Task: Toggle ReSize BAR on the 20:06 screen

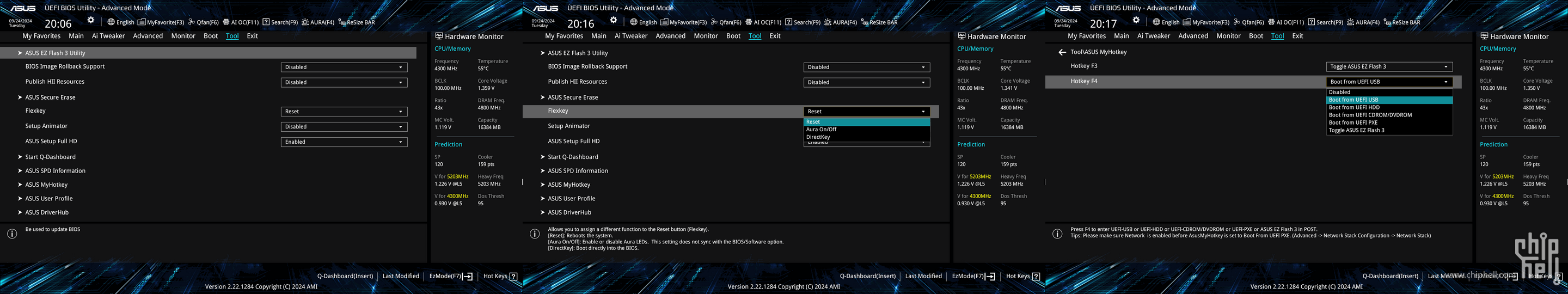Action: coord(357,22)
